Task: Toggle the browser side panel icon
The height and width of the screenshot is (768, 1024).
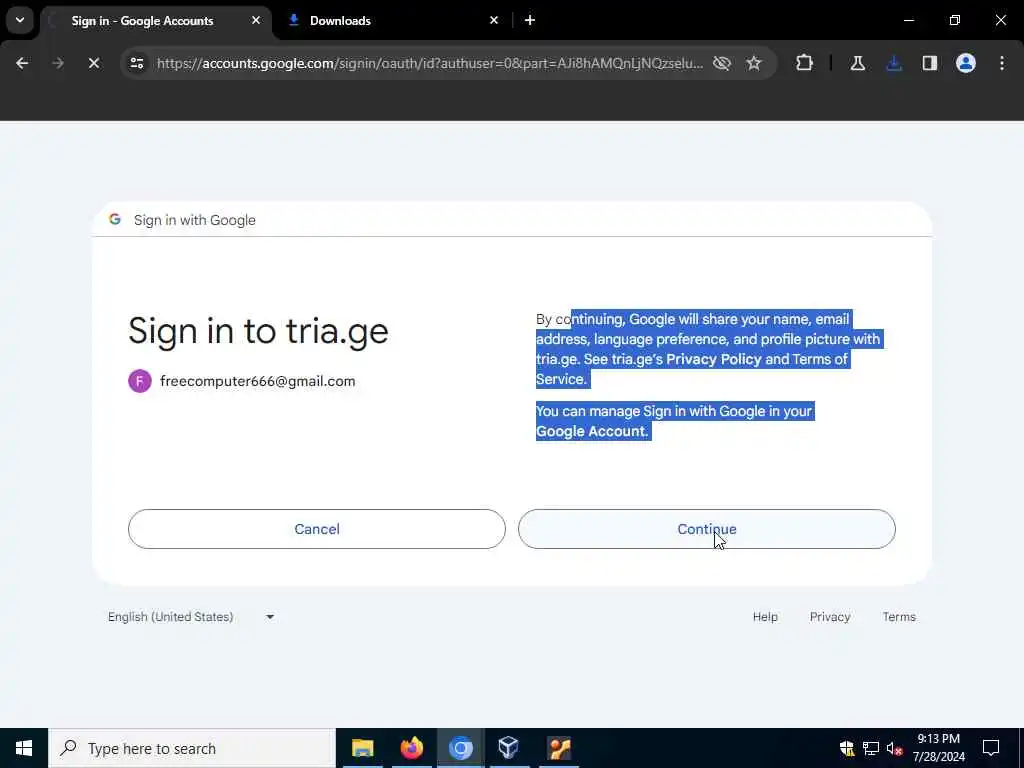Action: 930,63
